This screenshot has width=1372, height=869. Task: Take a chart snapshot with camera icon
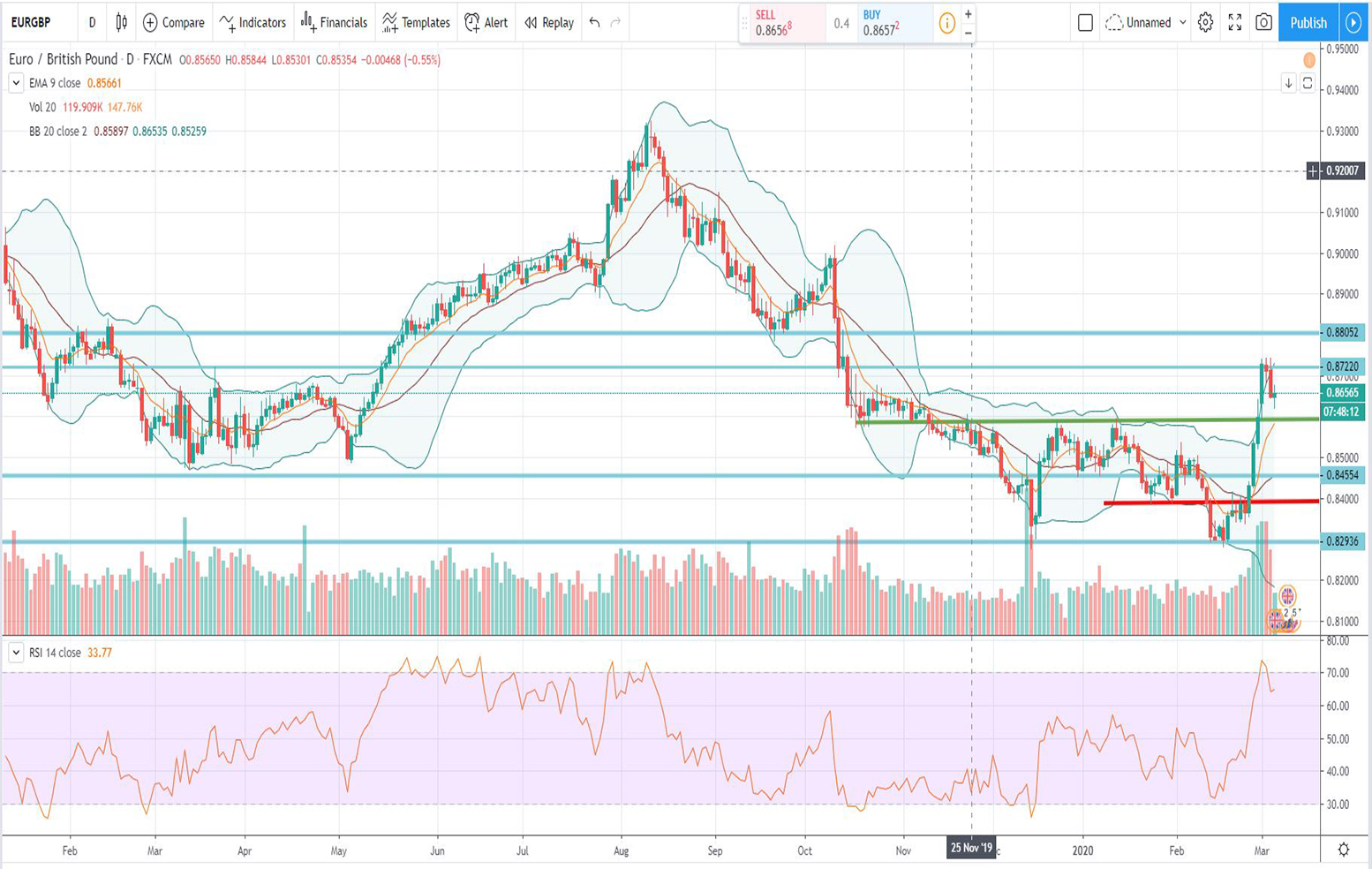coord(1263,23)
